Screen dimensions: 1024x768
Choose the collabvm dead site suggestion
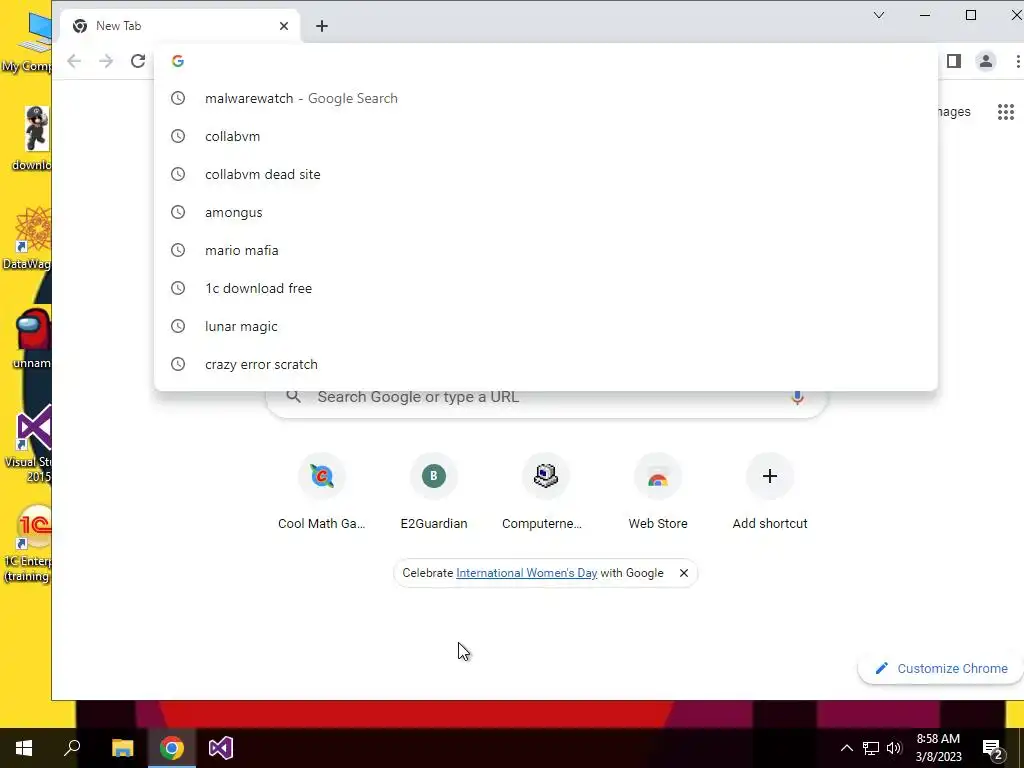click(546, 174)
